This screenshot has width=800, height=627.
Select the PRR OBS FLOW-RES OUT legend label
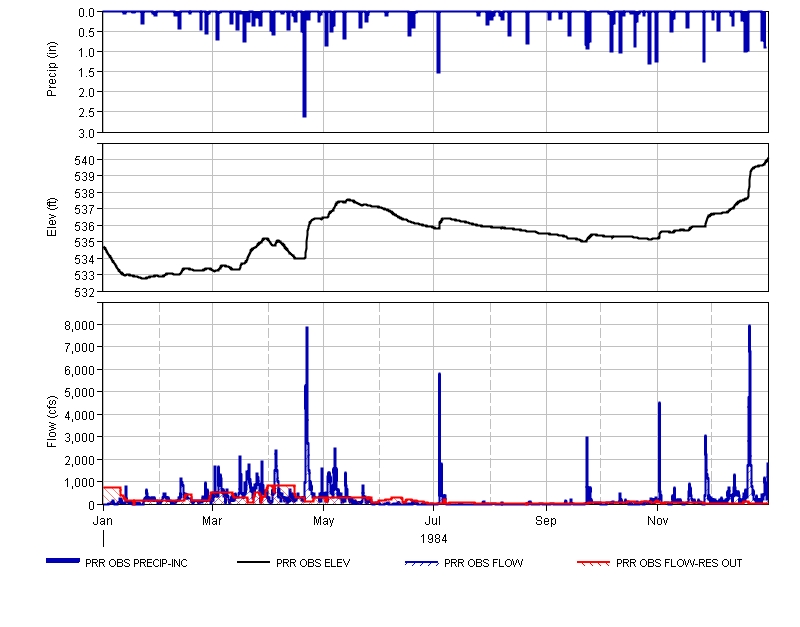tap(679, 563)
